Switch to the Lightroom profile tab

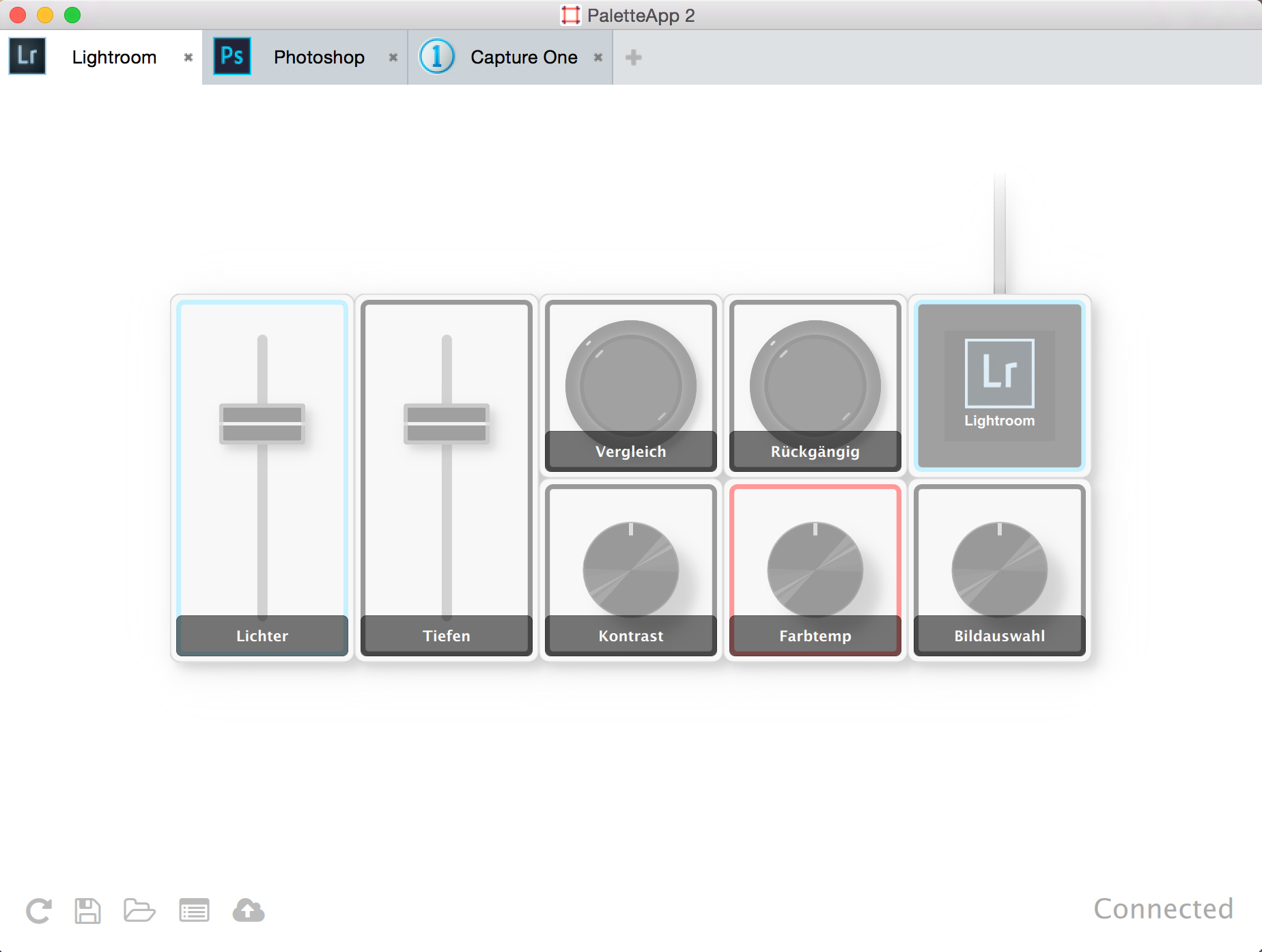pos(101,57)
